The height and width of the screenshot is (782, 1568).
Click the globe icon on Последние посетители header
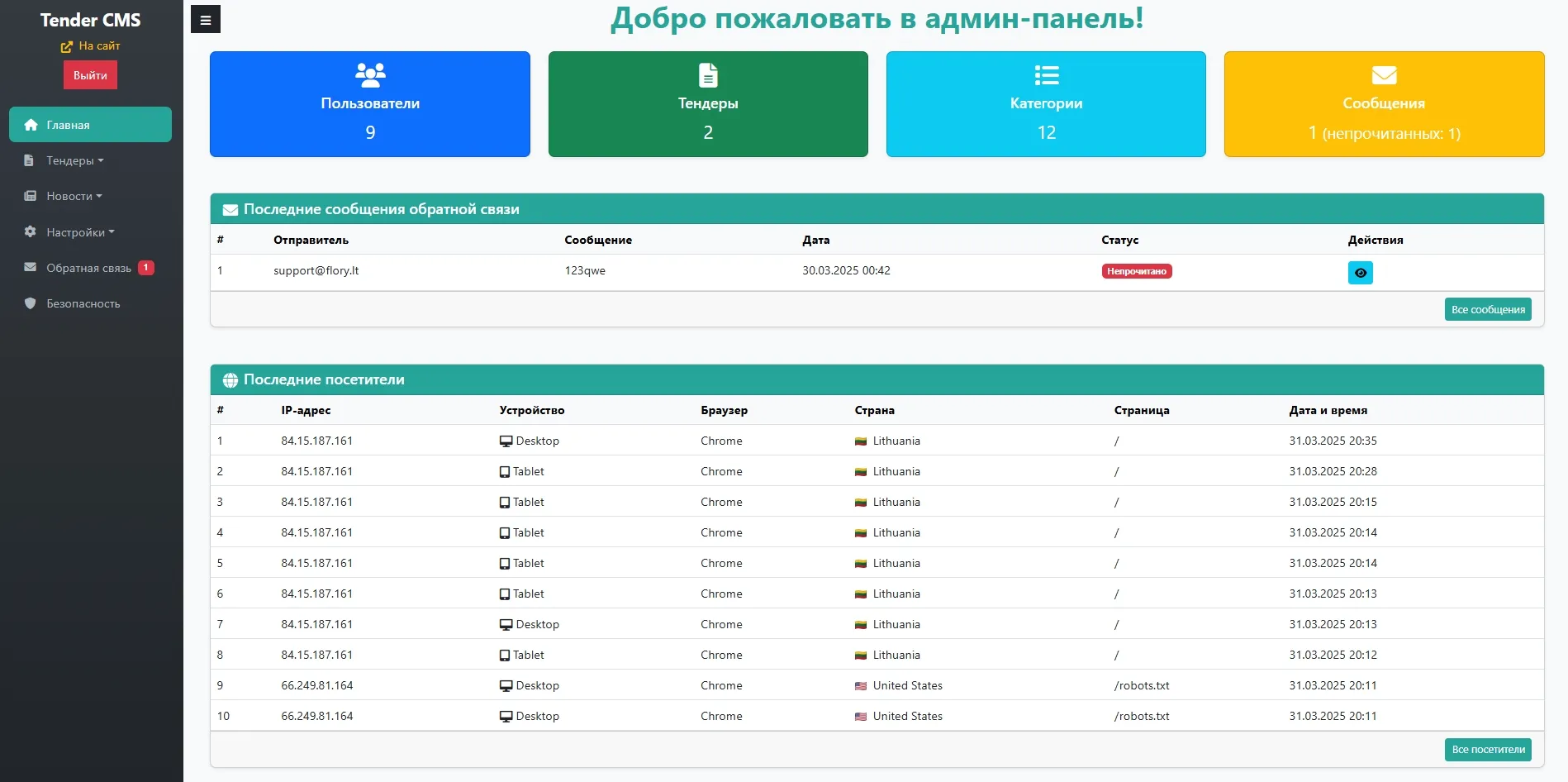[x=229, y=379]
